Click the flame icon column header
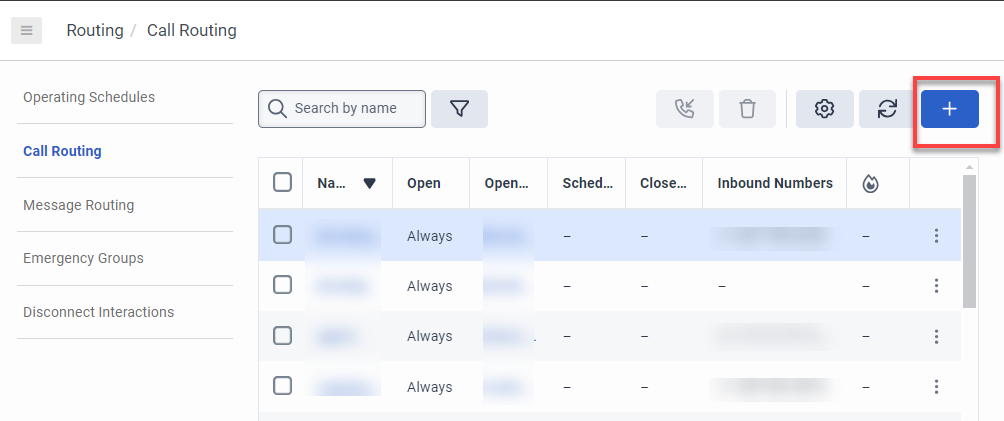 click(x=870, y=183)
